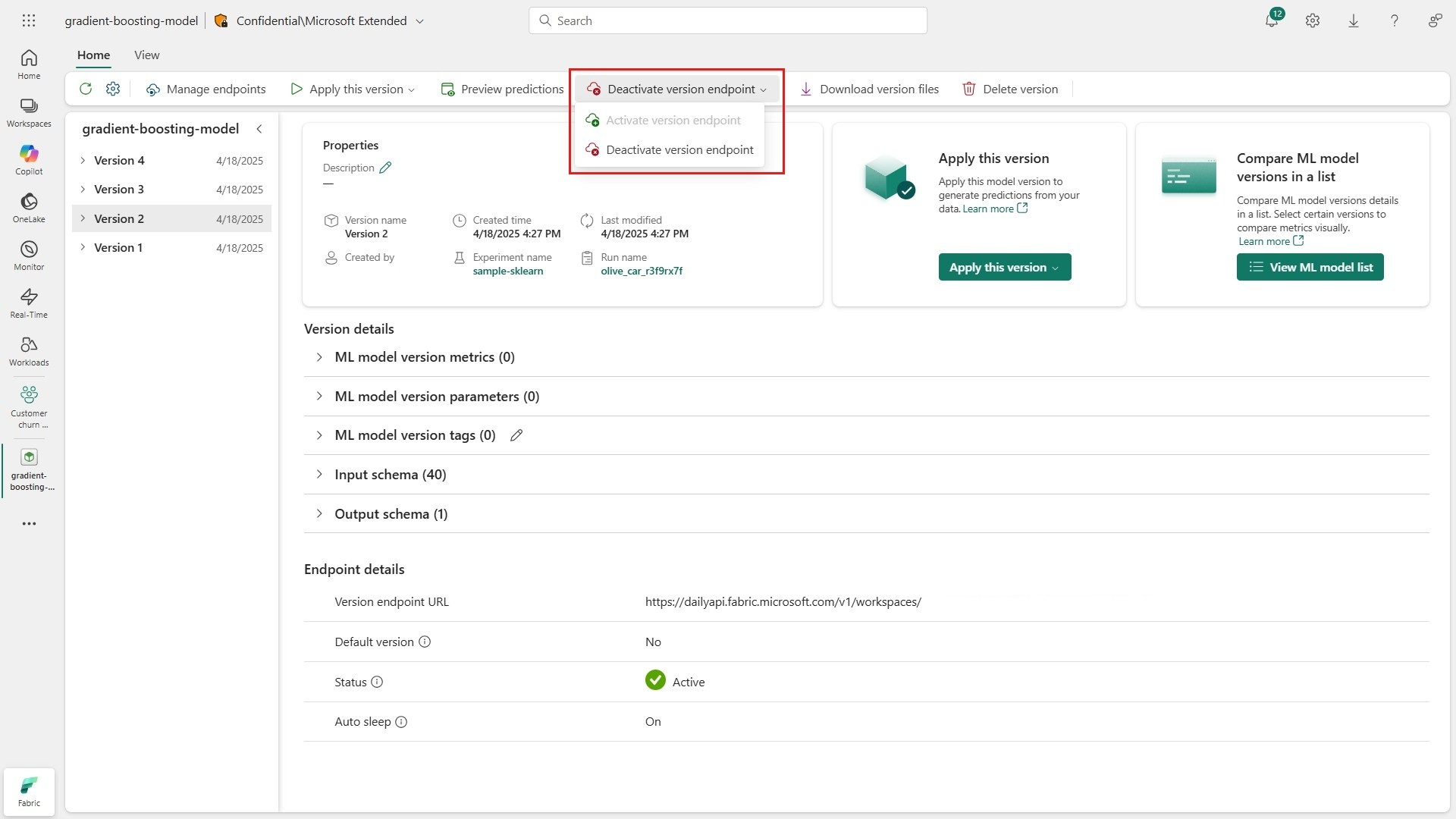Image resolution: width=1456 pixels, height=819 pixels.
Task: Open Copilot from the left sidebar
Action: [29, 159]
